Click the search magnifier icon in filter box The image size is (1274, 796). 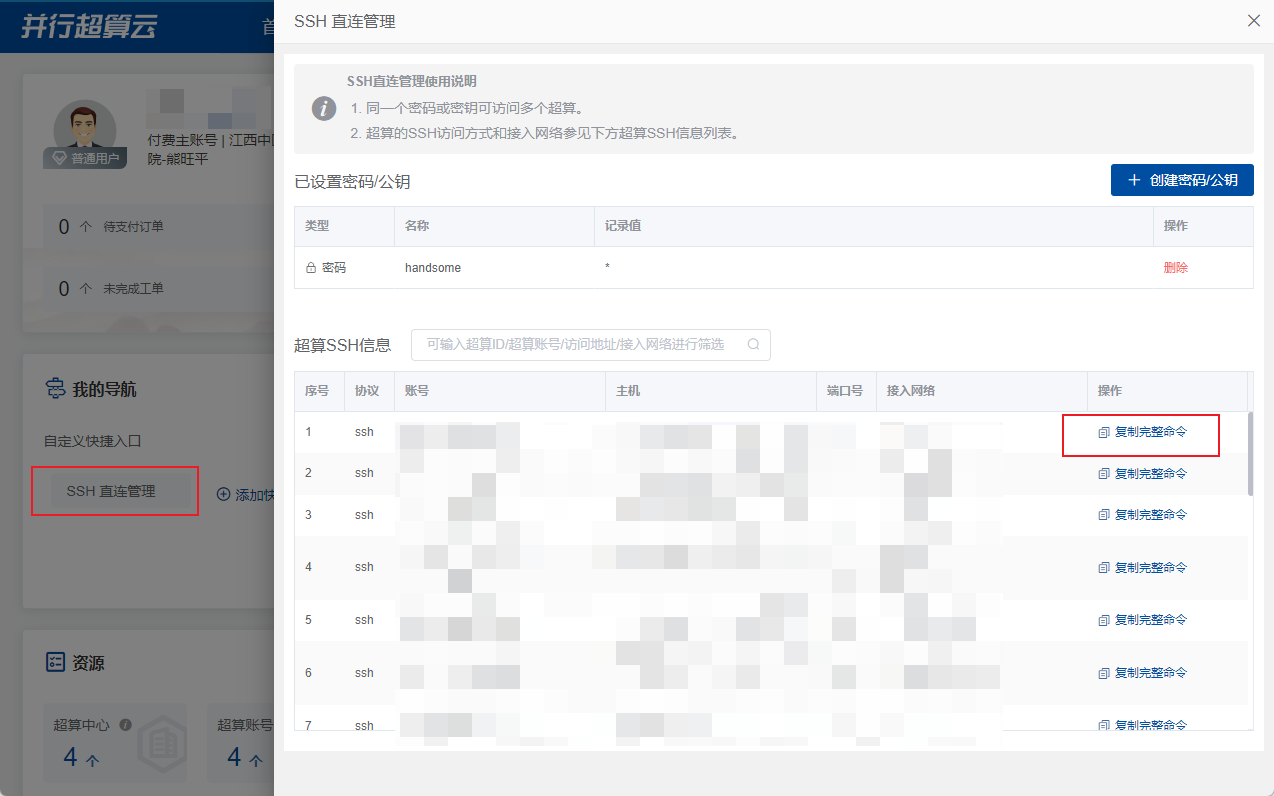pyautogui.click(x=753, y=344)
